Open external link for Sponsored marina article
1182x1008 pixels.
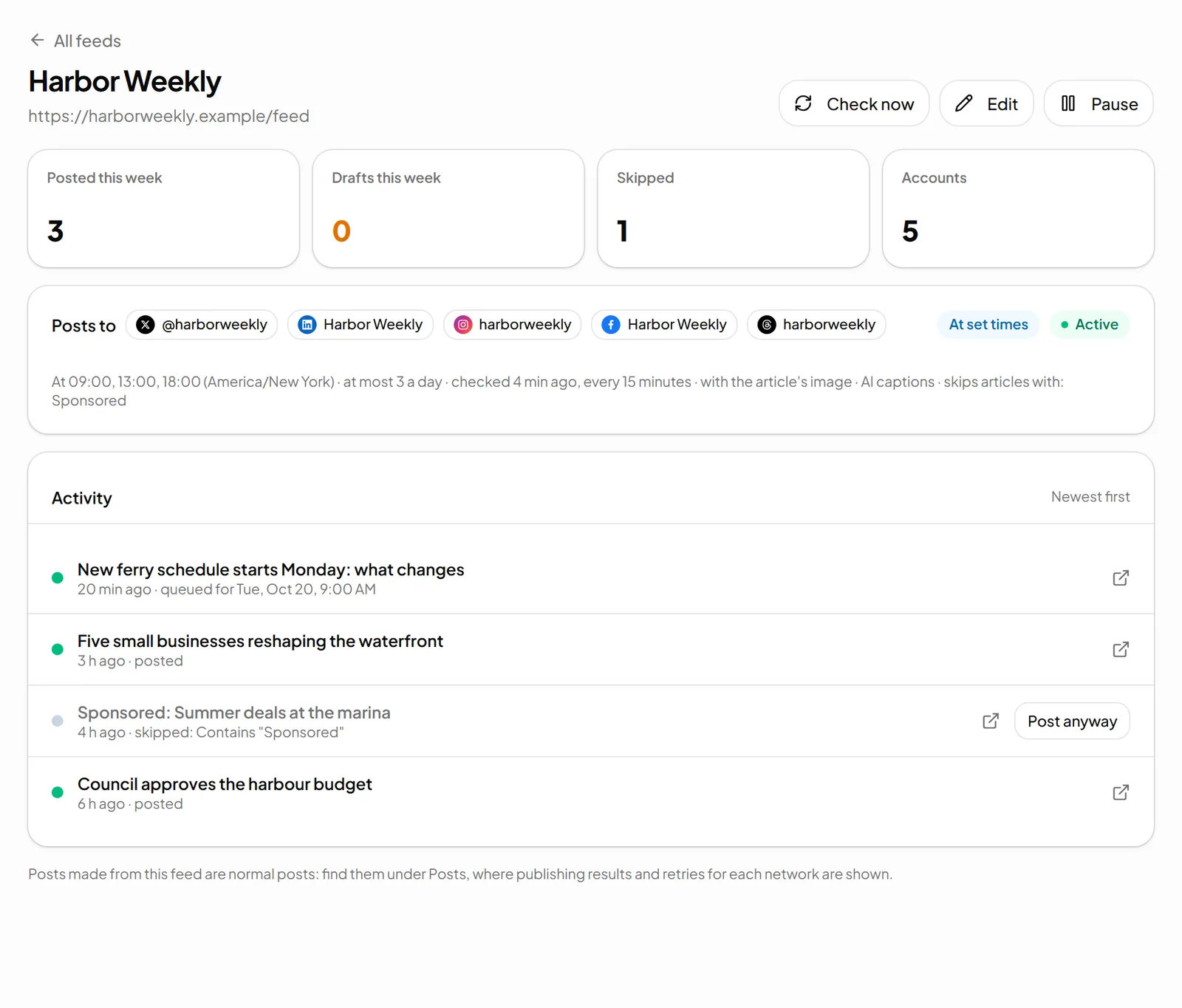click(991, 721)
